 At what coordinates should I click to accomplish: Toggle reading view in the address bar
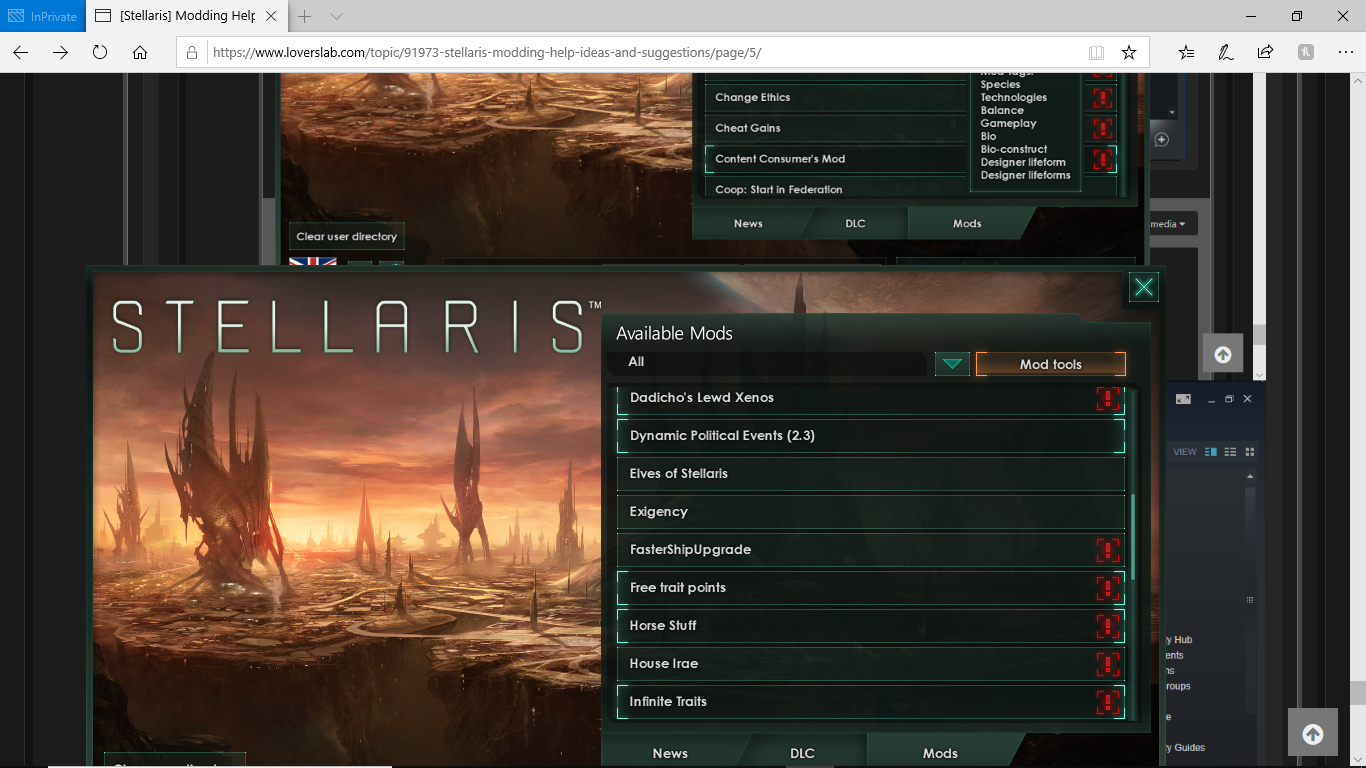[1096, 52]
